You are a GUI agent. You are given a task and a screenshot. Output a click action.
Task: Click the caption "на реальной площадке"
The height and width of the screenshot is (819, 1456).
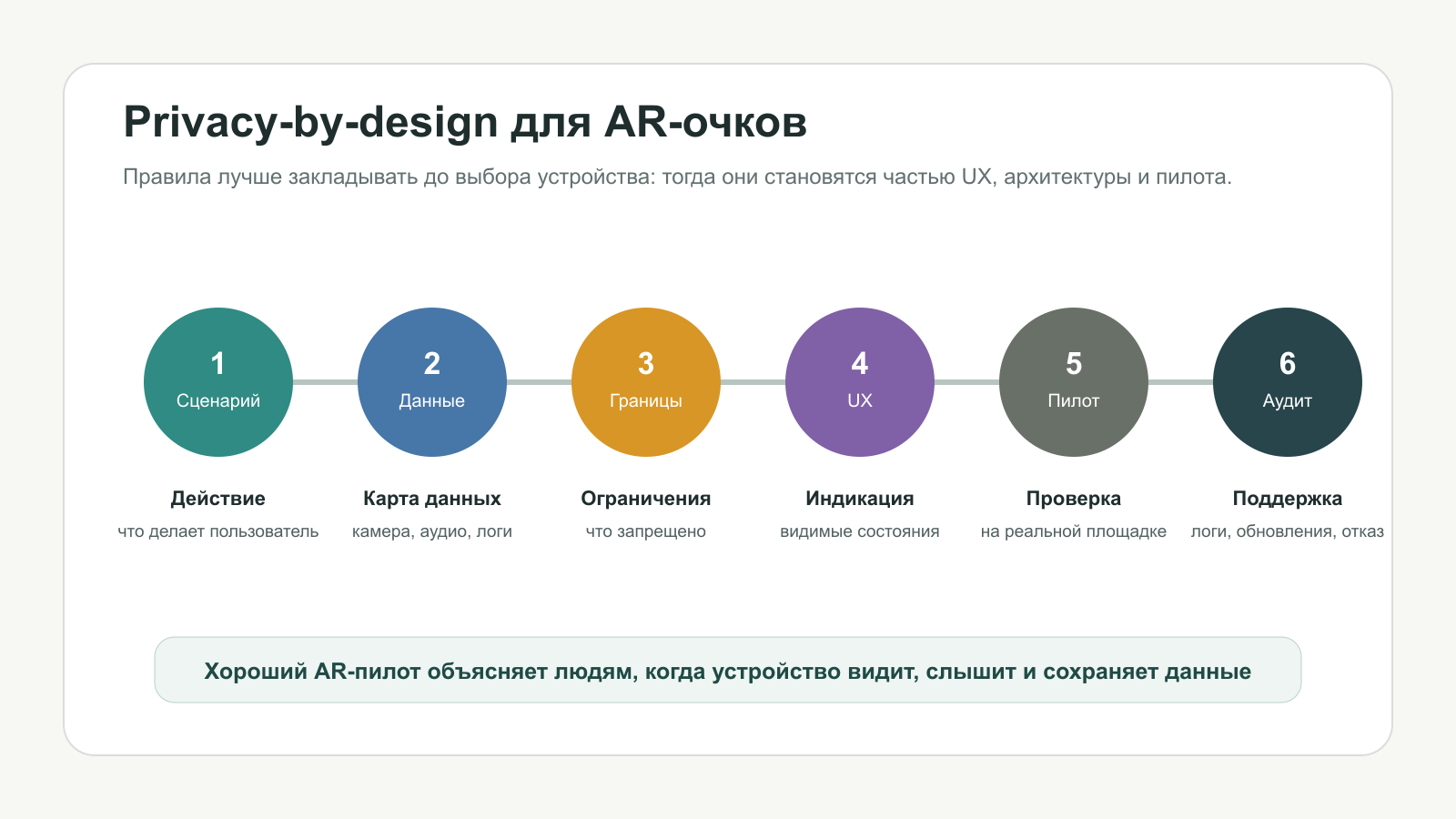1074,531
